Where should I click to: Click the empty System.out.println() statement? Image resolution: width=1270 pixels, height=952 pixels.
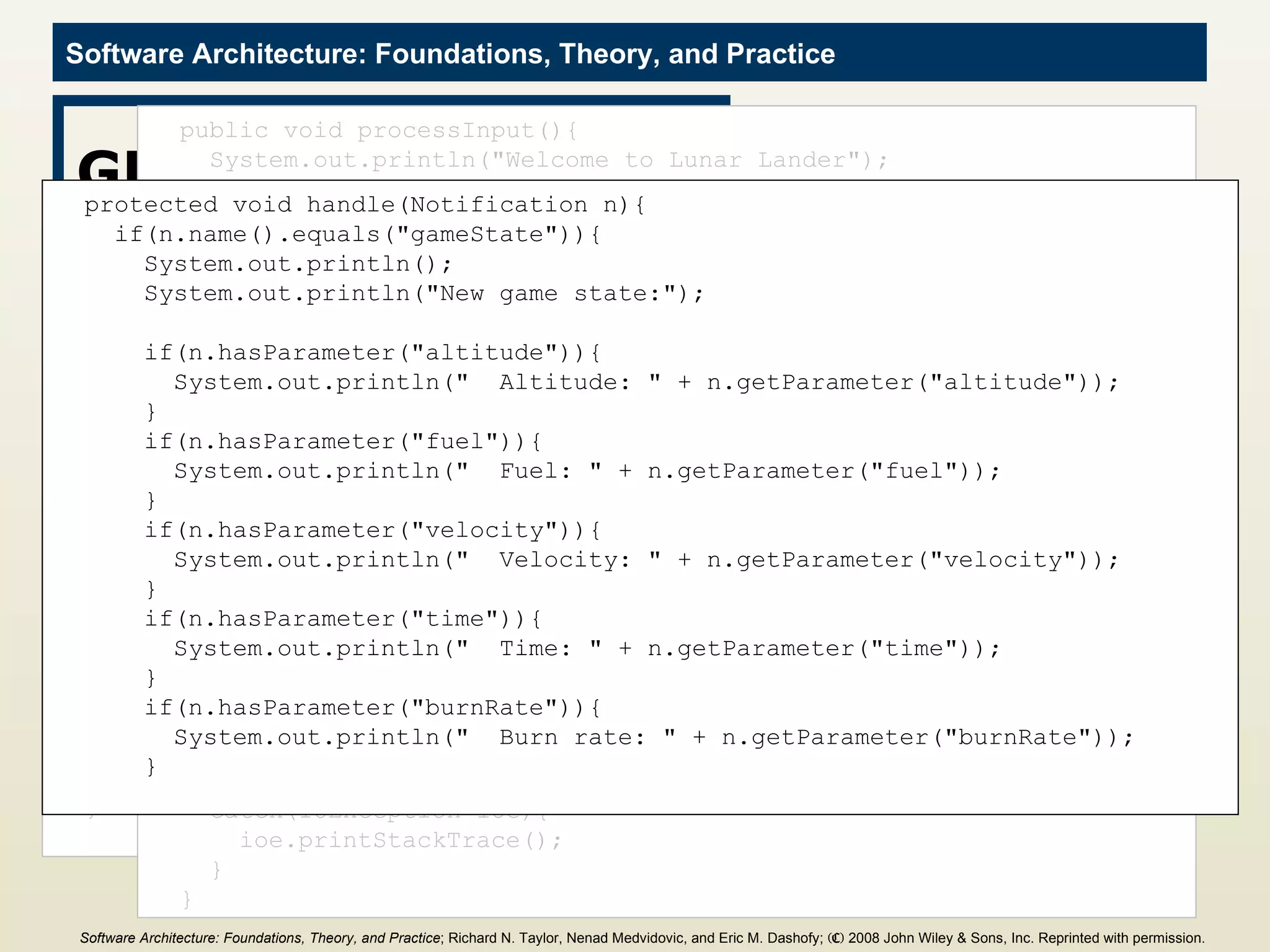[x=298, y=265]
